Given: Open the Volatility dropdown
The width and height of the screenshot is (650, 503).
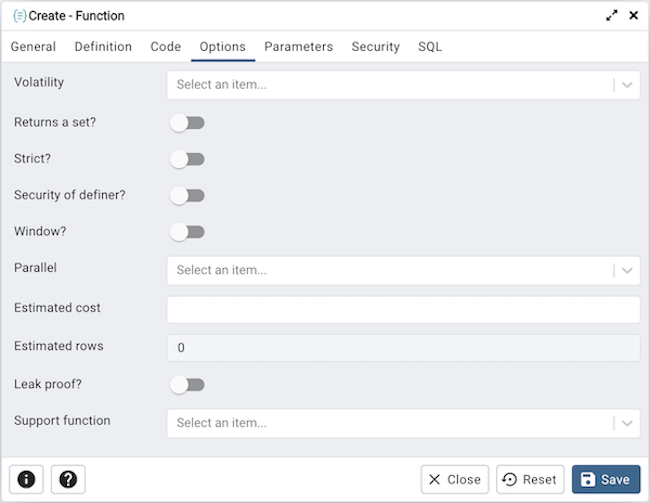Looking at the screenshot, I should [402, 85].
